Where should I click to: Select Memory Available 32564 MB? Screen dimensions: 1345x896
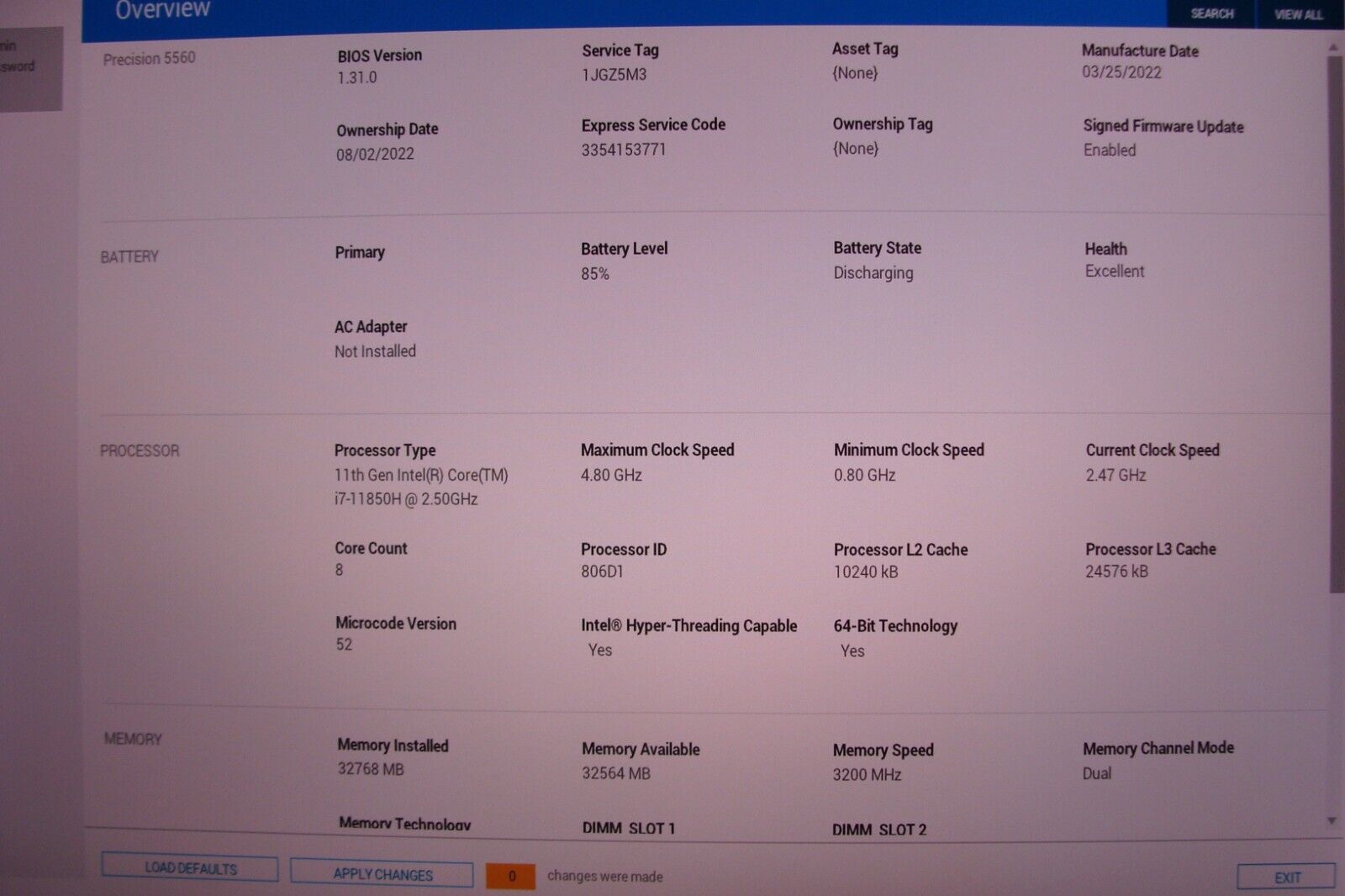pyautogui.click(x=616, y=773)
